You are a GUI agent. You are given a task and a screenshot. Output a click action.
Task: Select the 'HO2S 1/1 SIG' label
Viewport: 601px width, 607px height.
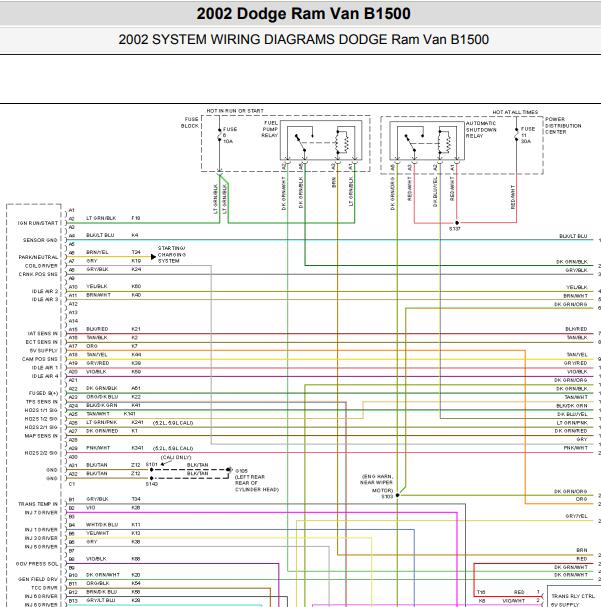coord(41,410)
